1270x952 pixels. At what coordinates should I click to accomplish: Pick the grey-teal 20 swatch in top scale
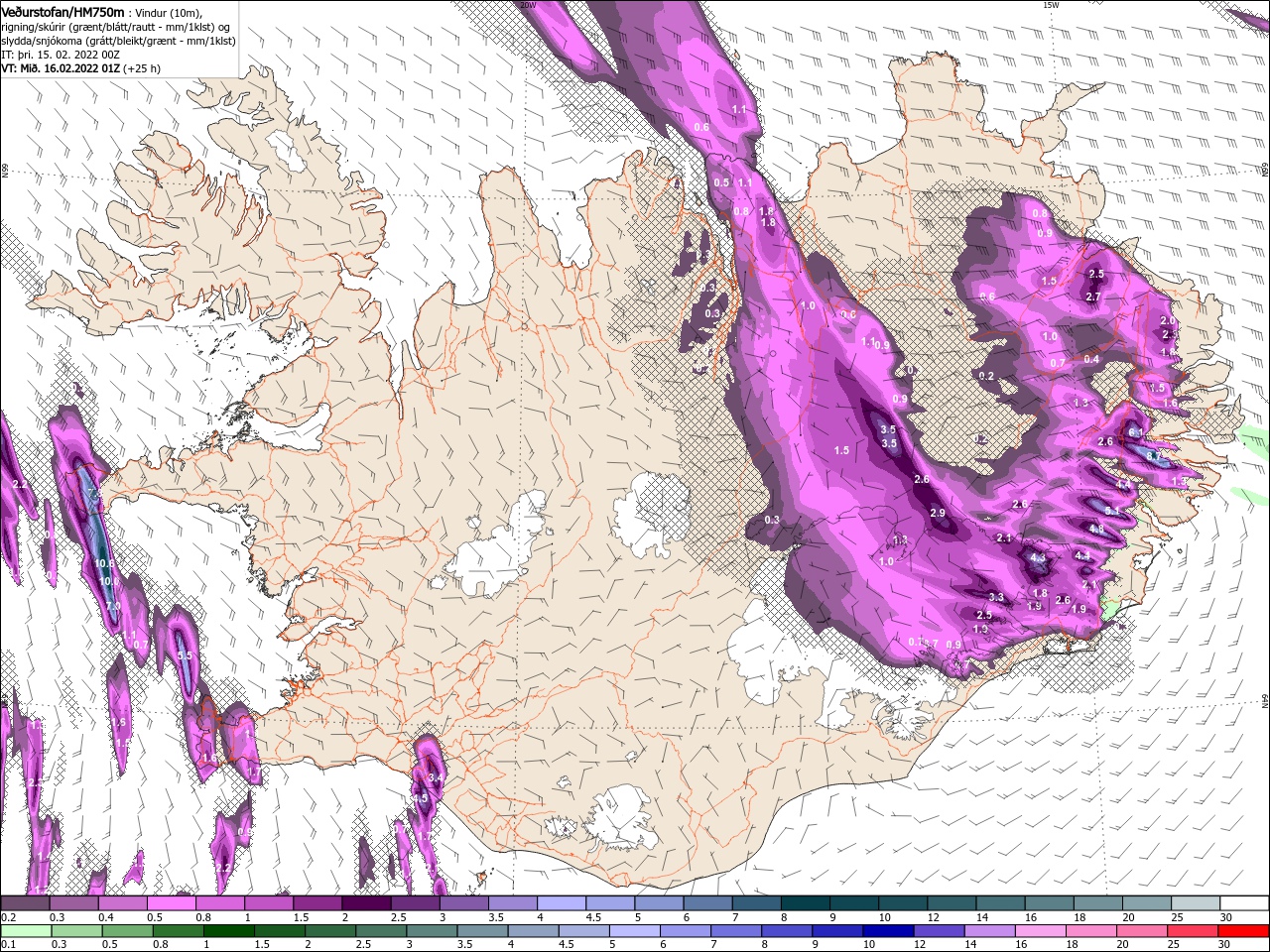point(1147,903)
